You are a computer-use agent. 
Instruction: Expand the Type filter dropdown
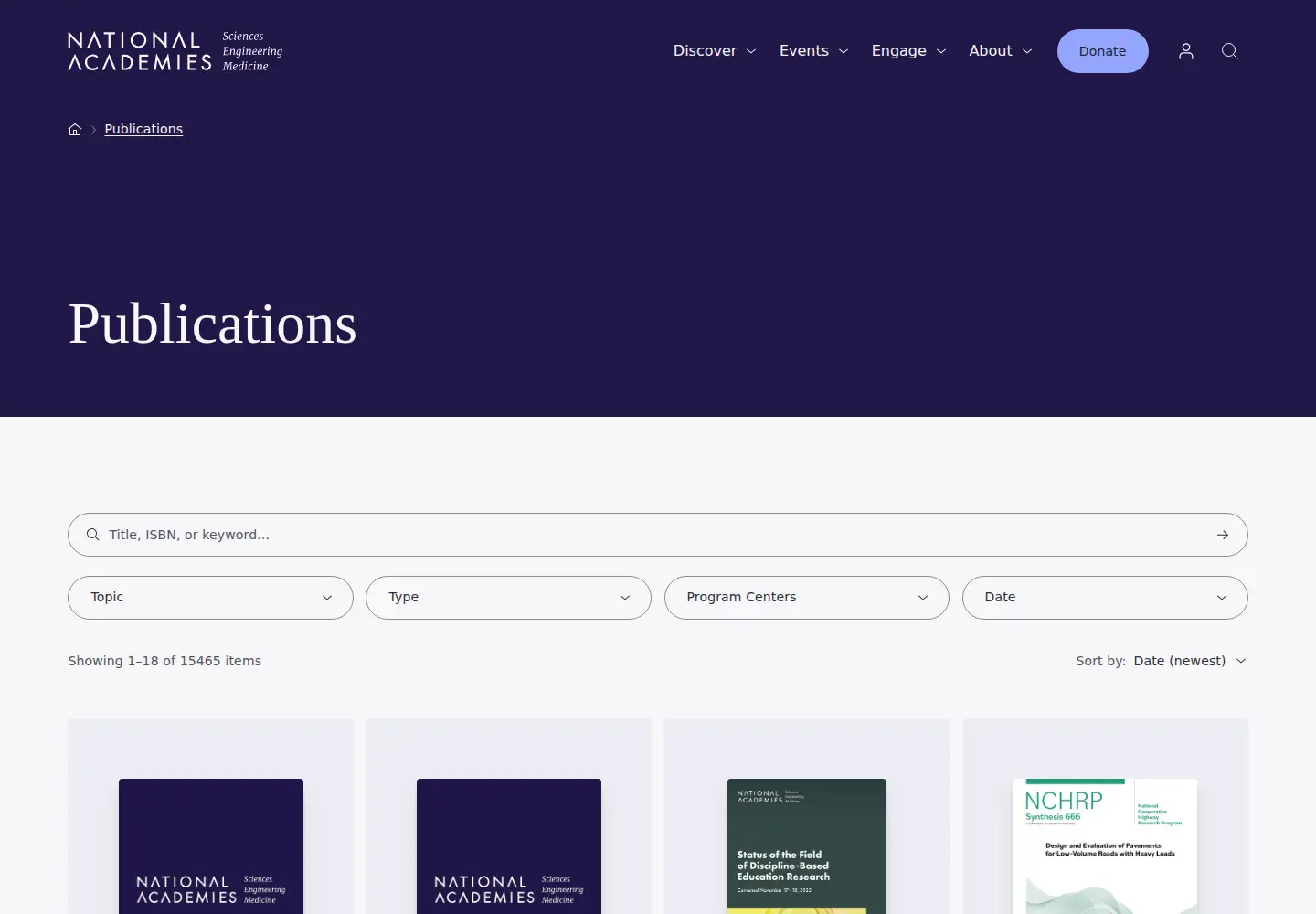(x=508, y=598)
